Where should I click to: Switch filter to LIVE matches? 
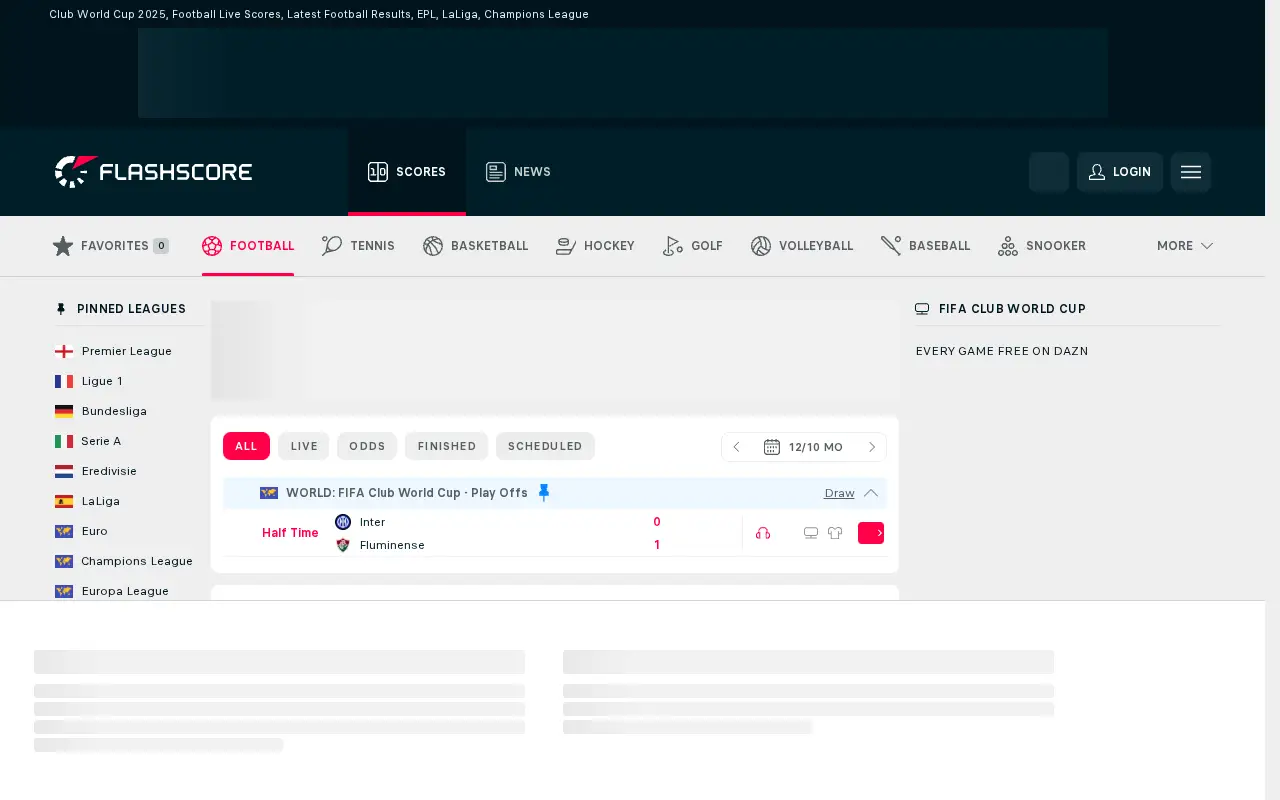304,446
